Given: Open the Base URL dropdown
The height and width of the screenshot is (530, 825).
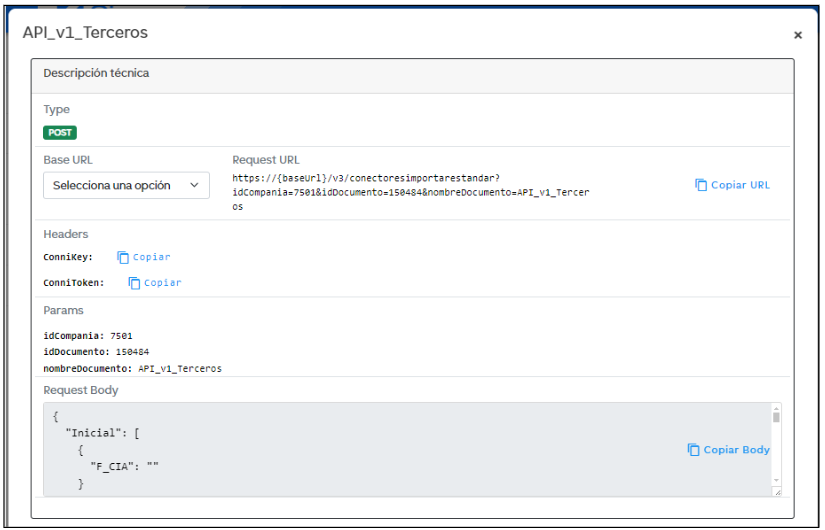Looking at the screenshot, I should (126, 185).
